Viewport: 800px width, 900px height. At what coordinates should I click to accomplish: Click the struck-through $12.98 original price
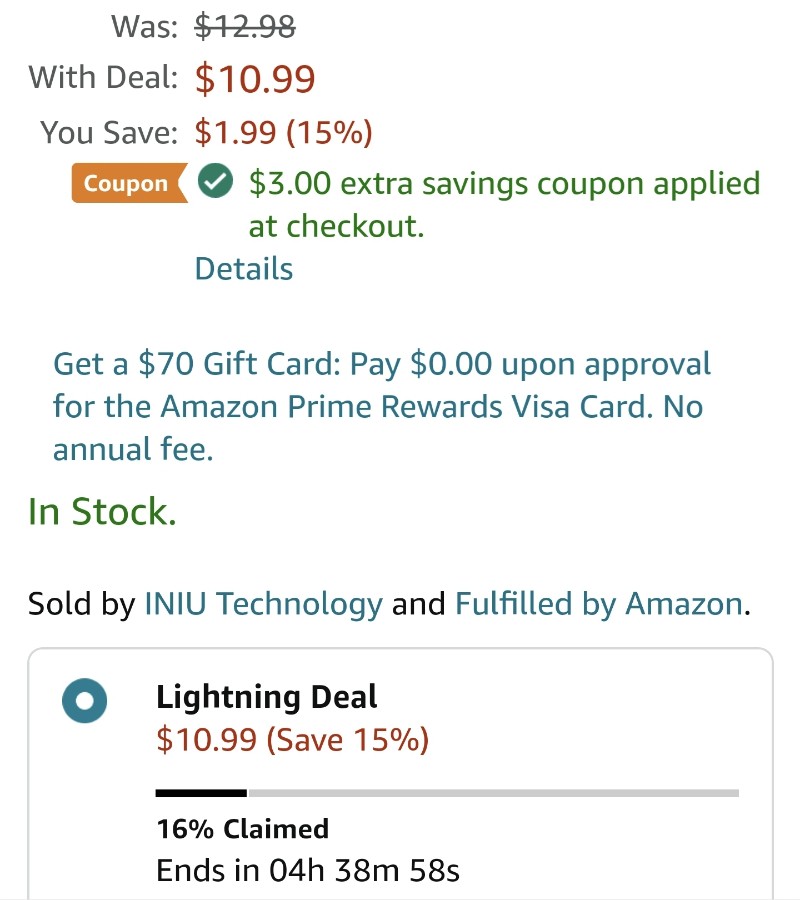coord(245,26)
